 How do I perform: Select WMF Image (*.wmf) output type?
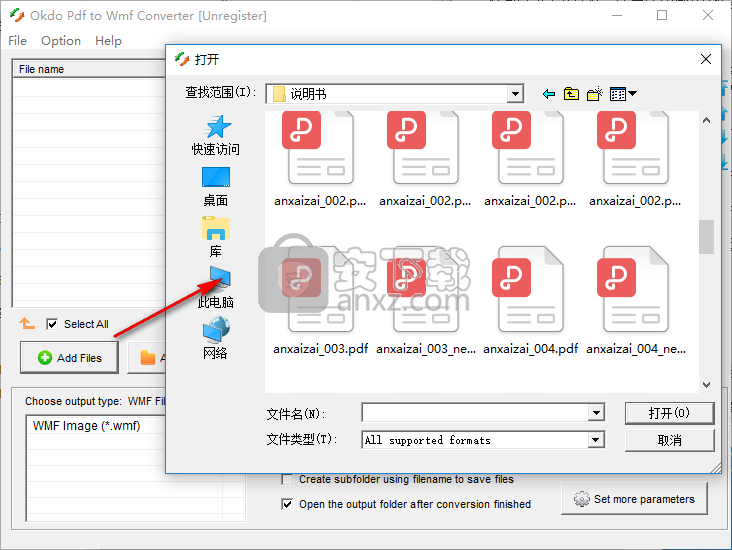click(x=86, y=426)
